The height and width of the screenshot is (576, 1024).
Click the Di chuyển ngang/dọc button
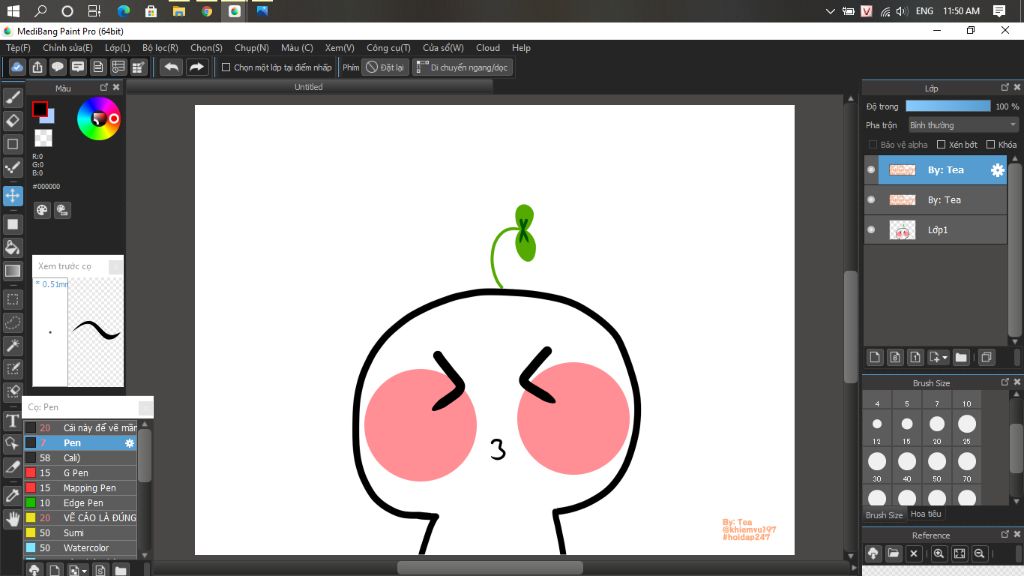[x=463, y=67]
